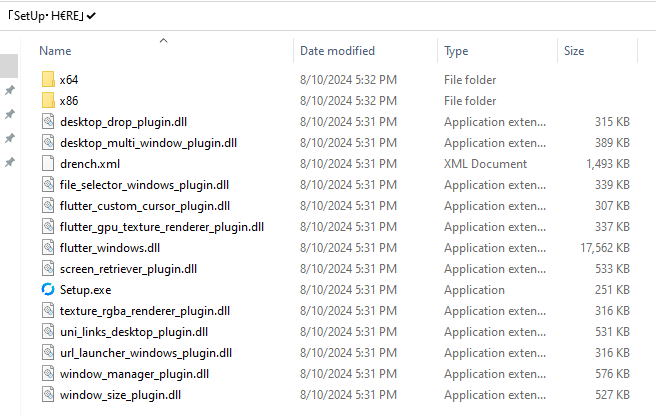Click the 17,562 KB size value
Screen dimensions: 656x416
605,248
